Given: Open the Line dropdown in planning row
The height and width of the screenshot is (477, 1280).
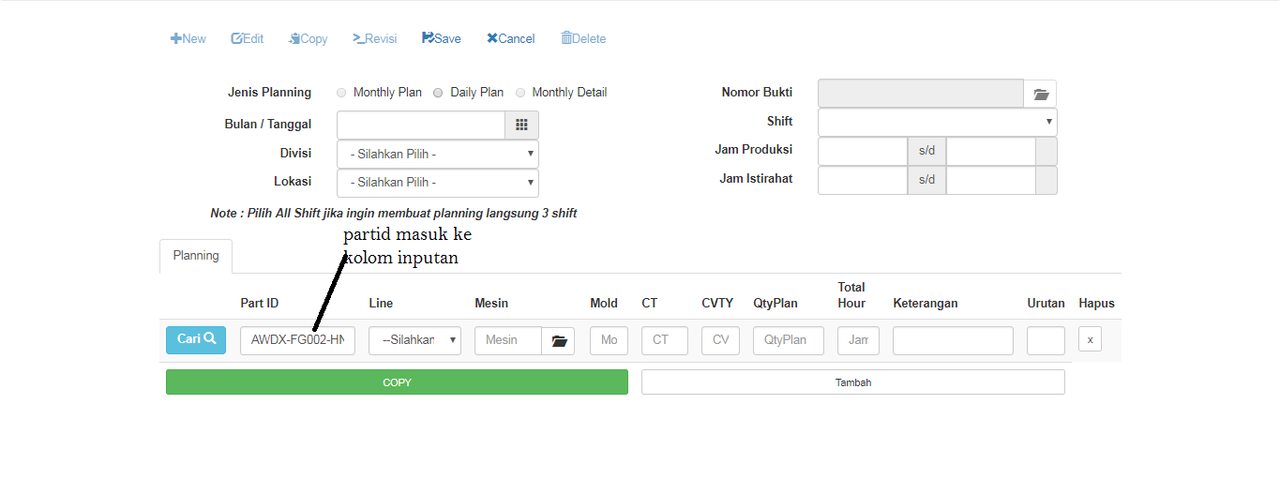Looking at the screenshot, I should [x=415, y=340].
